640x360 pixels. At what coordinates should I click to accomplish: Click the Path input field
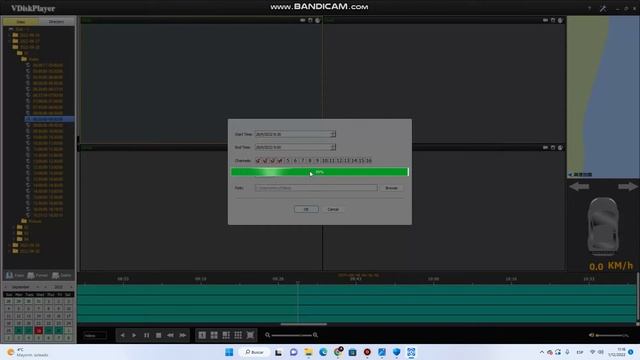pyautogui.click(x=316, y=188)
